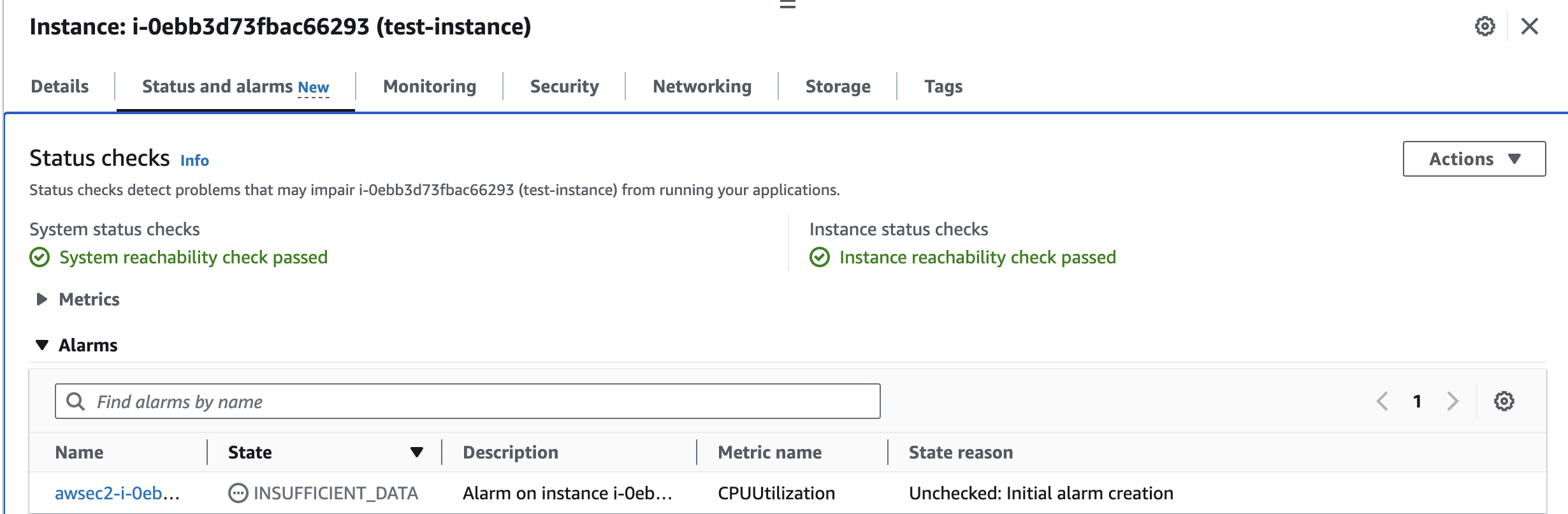Click the panel resize handle at top
The width and height of the screenshot is (1568, 514).
pos(788,4)
